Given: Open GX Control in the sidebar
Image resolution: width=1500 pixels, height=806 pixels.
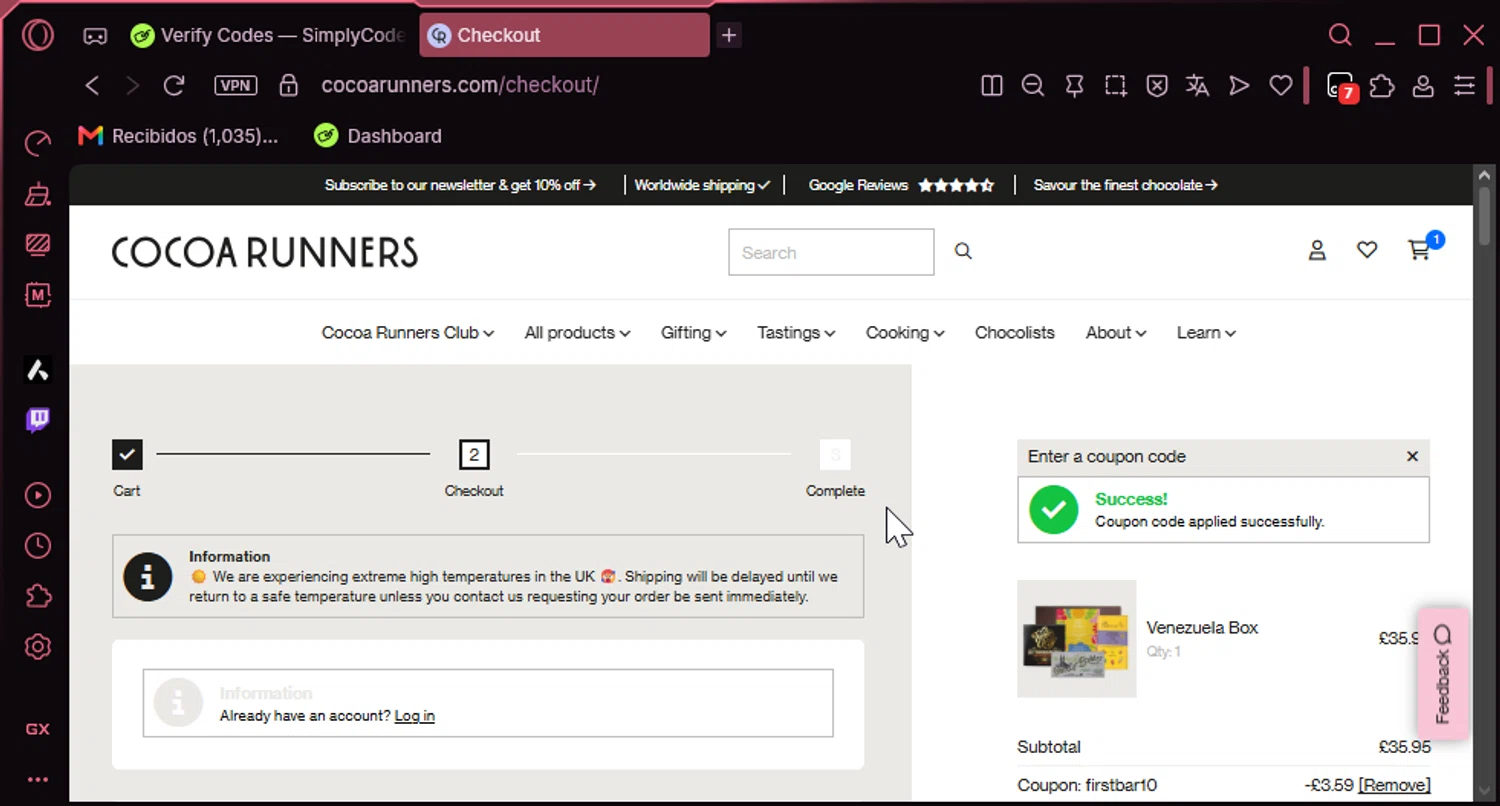Looking at the screenshot, I should 38,143.
